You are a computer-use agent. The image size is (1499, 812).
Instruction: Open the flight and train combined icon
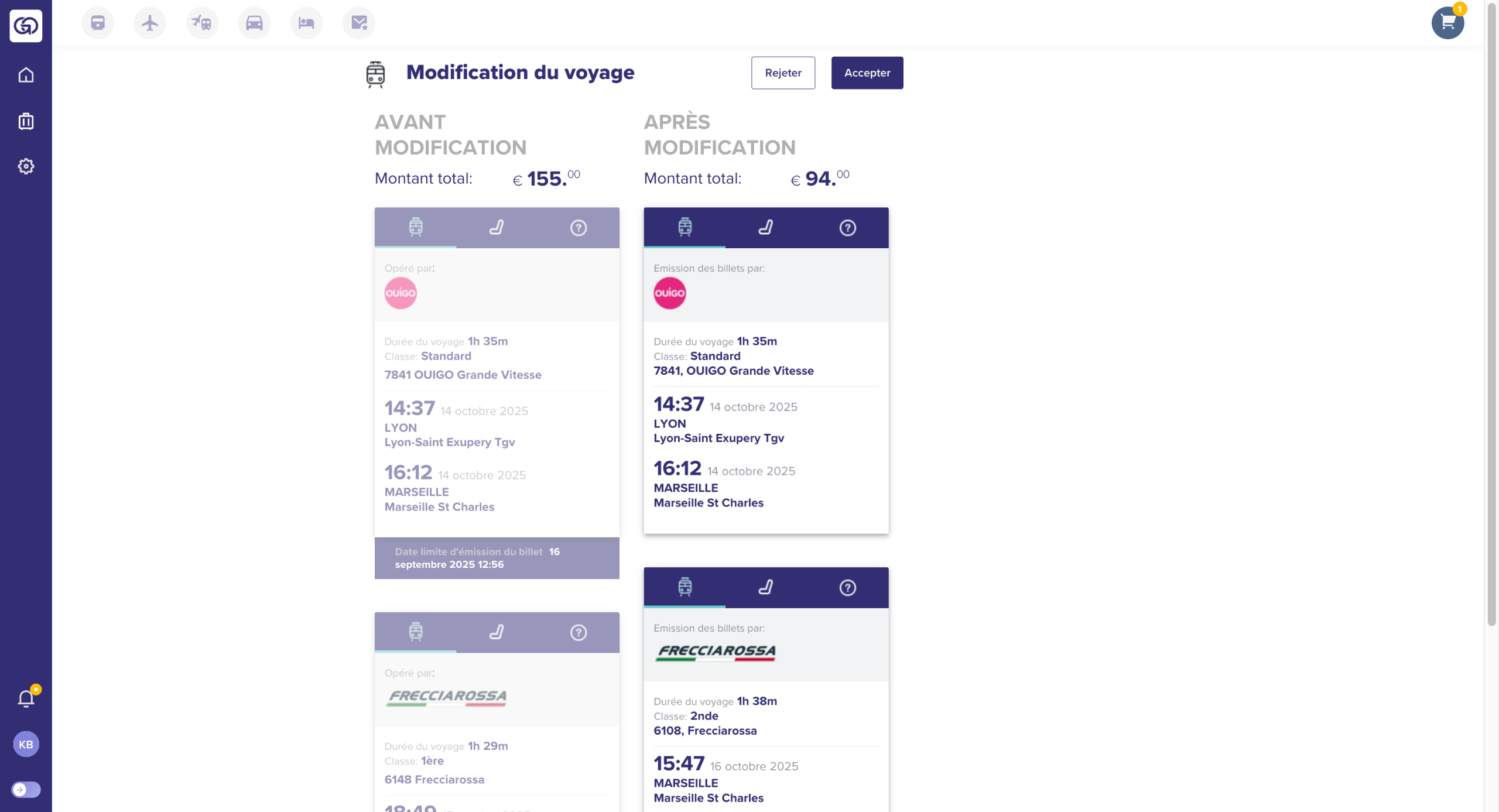(202, 23)
